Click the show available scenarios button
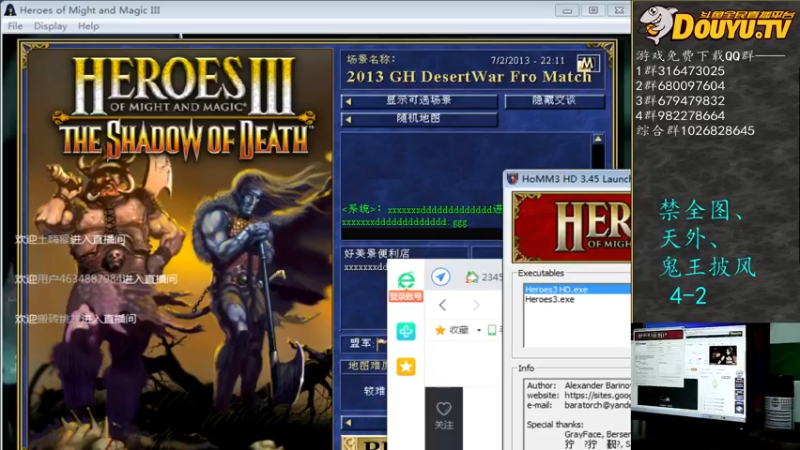Screen dimensions: 800x450 point(419,101)
